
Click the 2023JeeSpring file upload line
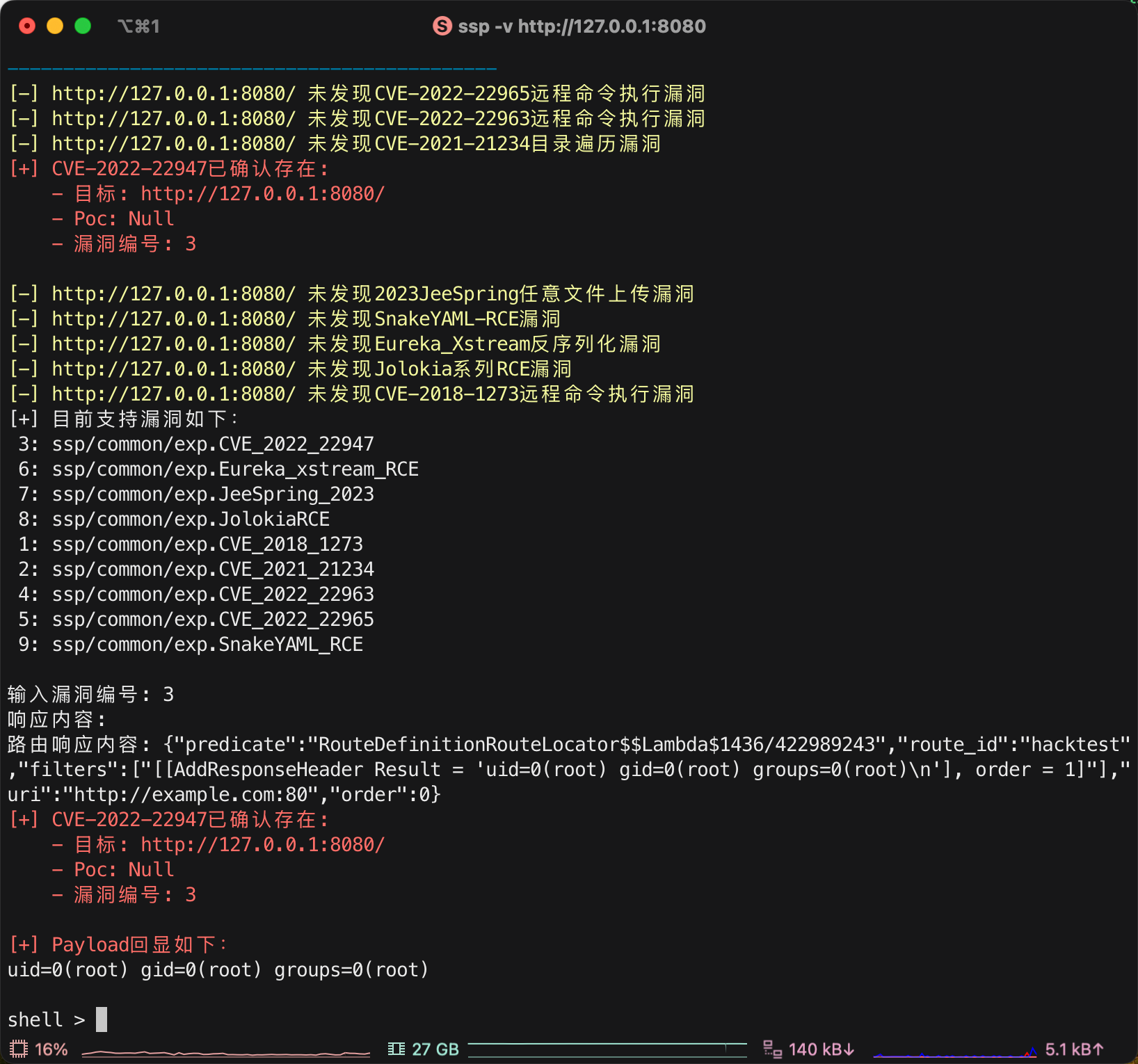pos(352,293)
